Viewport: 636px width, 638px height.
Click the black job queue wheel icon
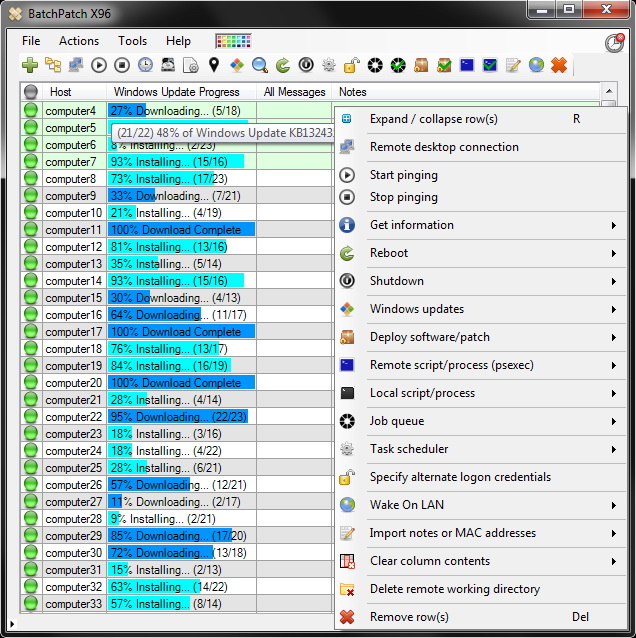[x=375, y=65]
